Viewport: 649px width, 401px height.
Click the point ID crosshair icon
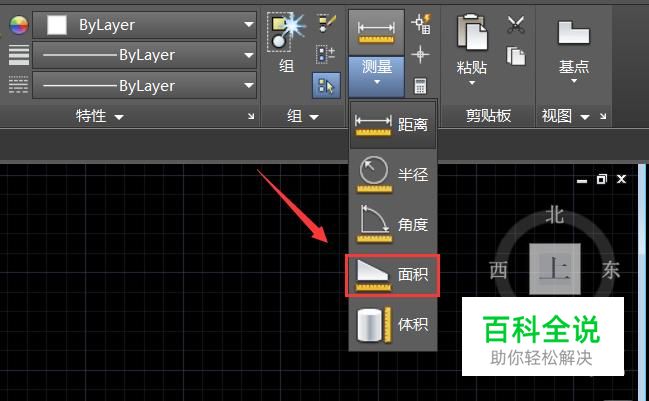[x=420, y=55]
